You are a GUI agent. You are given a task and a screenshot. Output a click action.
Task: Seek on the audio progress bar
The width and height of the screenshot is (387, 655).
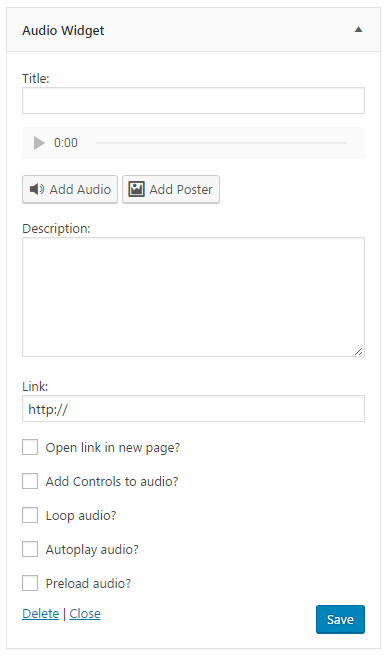221,143
